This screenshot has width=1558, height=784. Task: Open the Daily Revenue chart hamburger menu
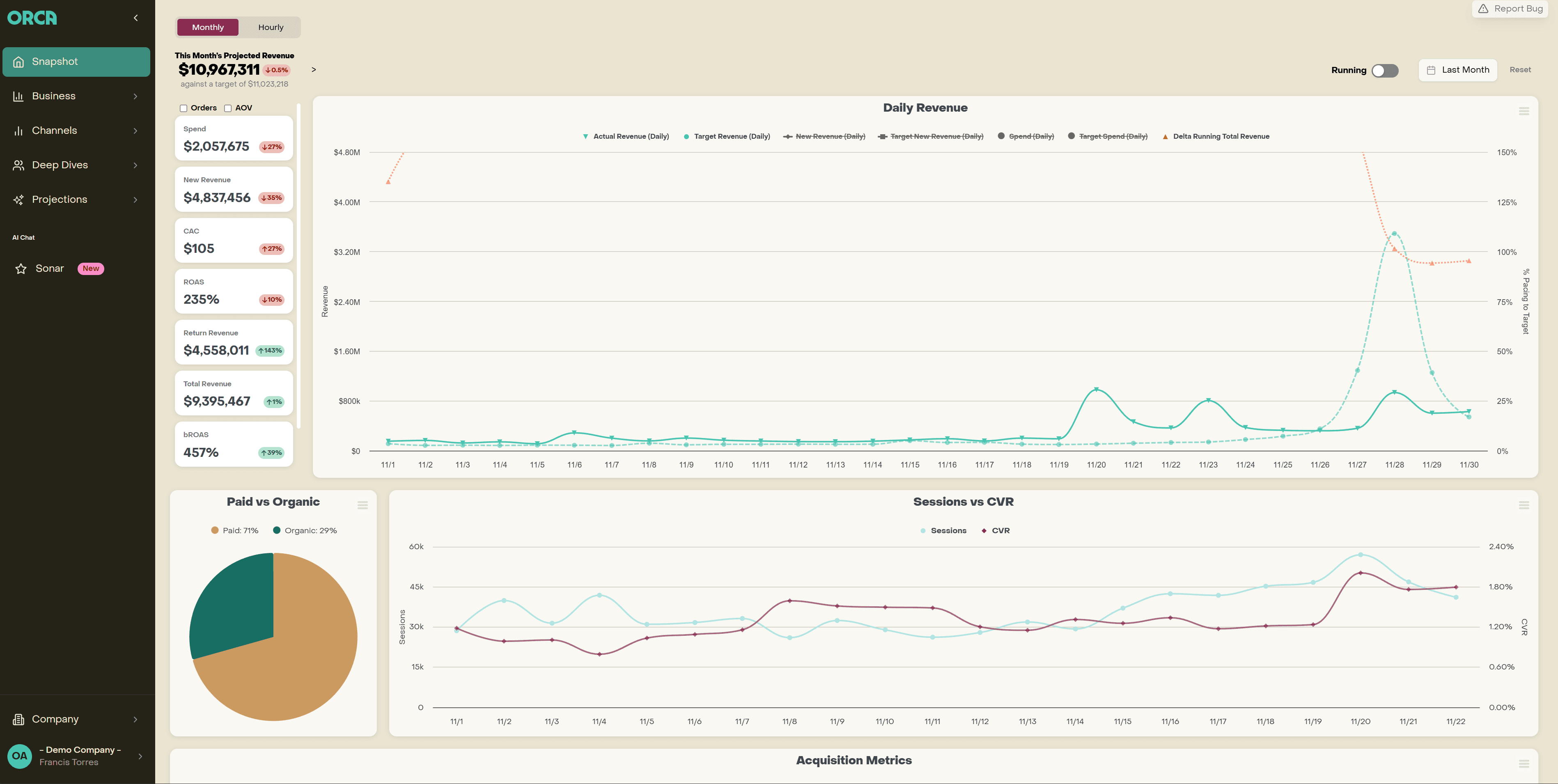point(1524,111)
